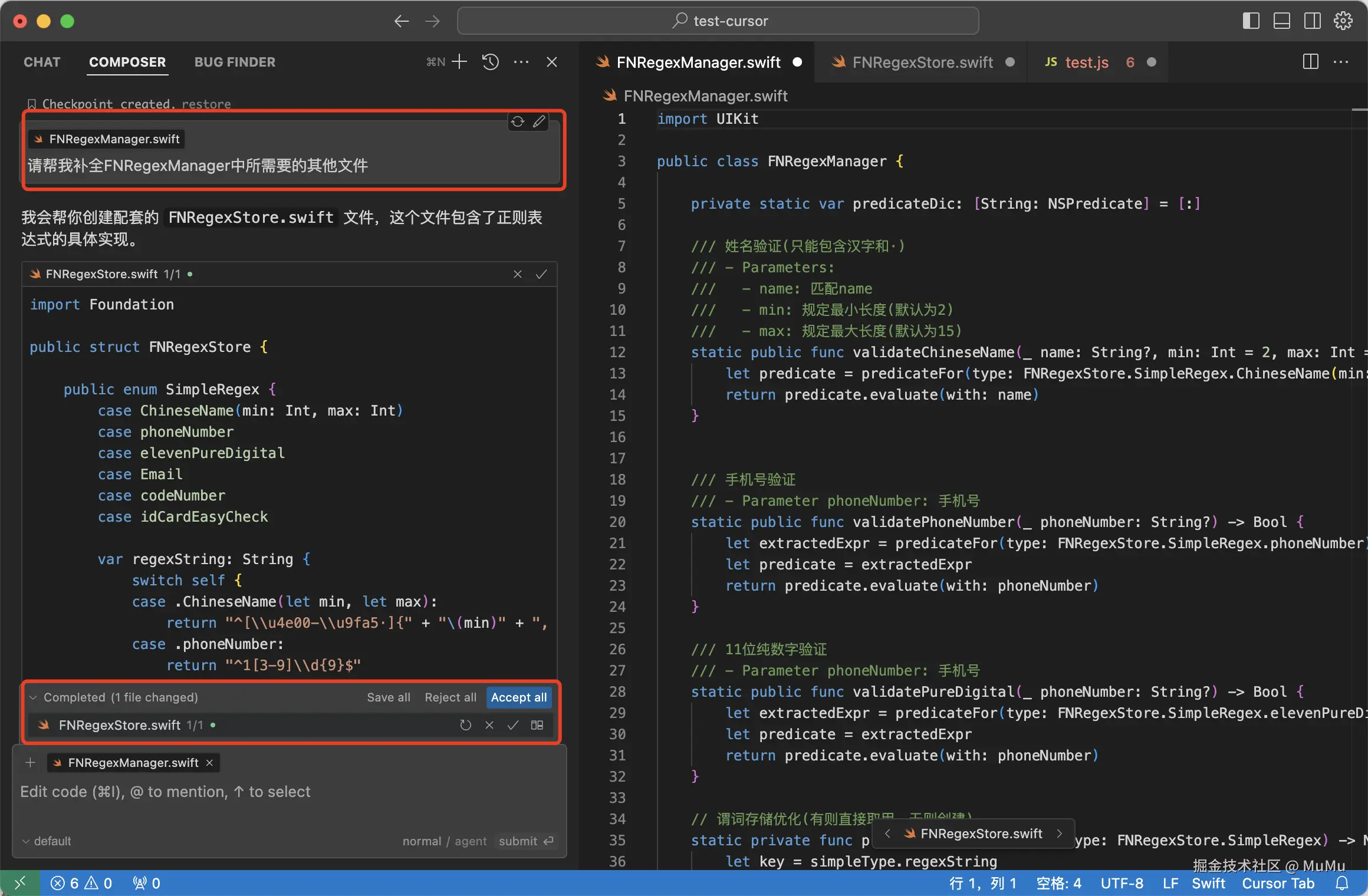Image resolution: width=1368 pixels, height=896 pixels.
Task: Switch to the BUG FINDER tab
Action: 235,62
